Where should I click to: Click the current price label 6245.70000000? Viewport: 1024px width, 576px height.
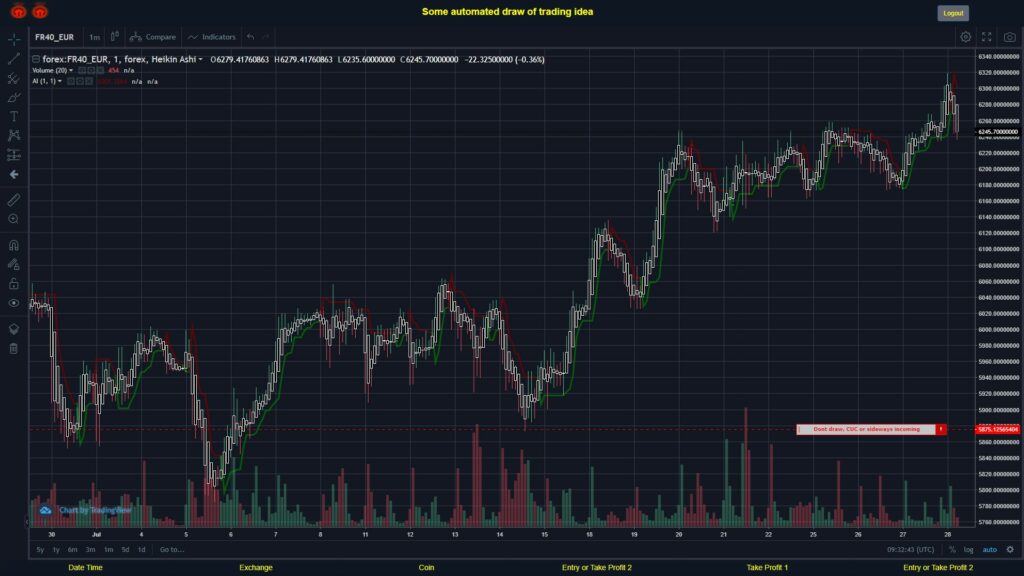pyautogui.click(x=998, y=132)
